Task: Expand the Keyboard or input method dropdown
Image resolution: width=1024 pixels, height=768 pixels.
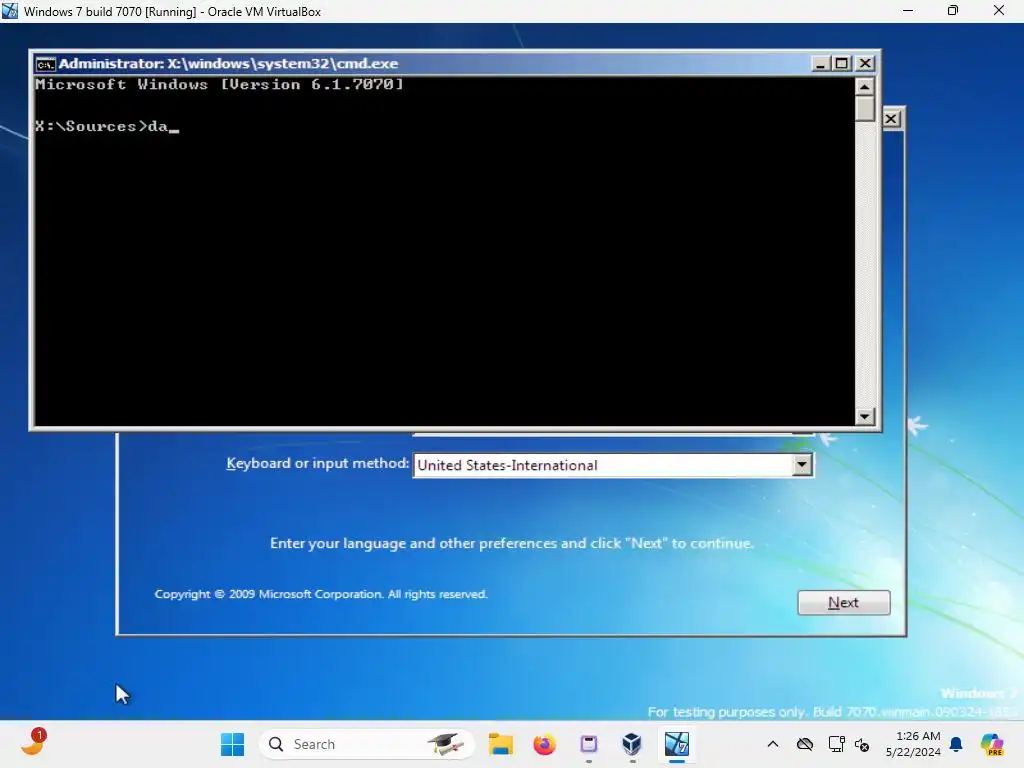Action: [802, 465]
